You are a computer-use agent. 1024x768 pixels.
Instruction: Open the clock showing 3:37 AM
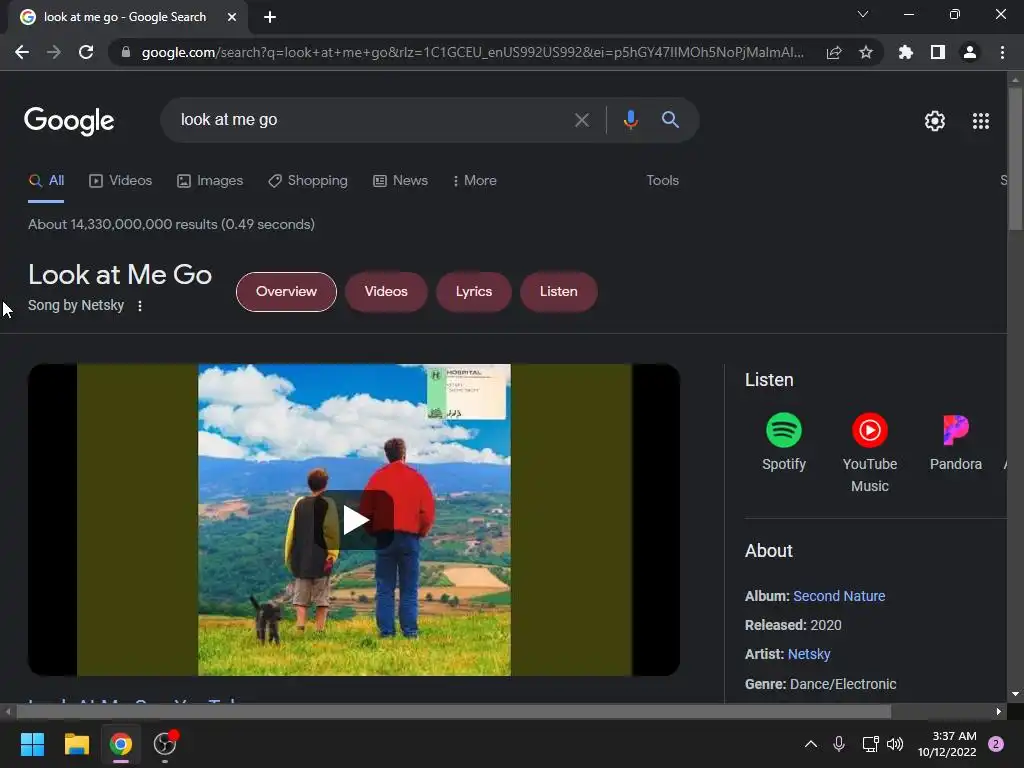[947, 744]
